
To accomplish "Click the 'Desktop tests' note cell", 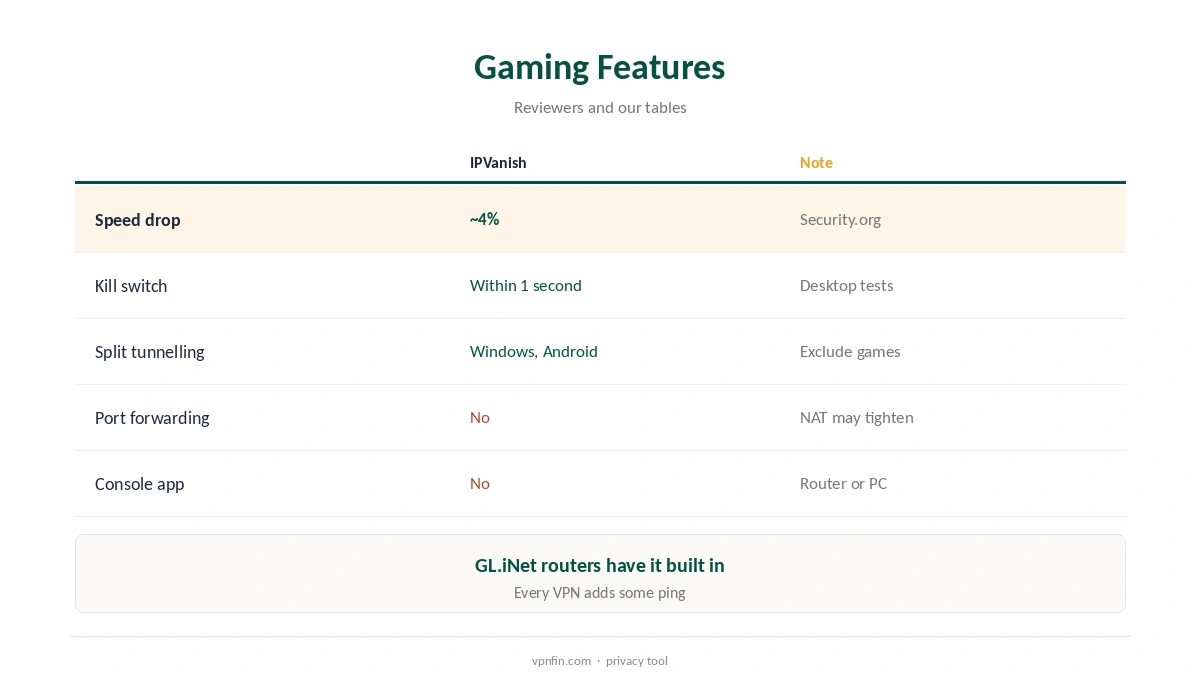I will [847, 285].
